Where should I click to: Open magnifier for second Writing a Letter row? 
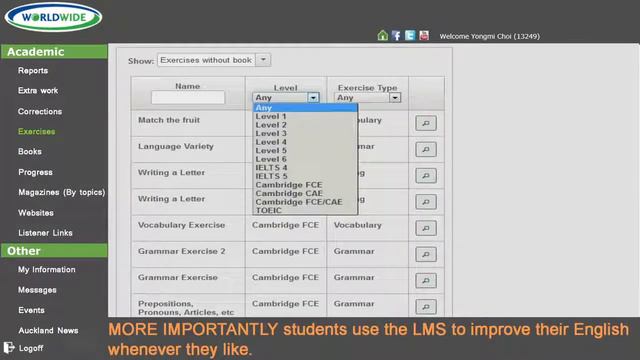coord(426,202)
